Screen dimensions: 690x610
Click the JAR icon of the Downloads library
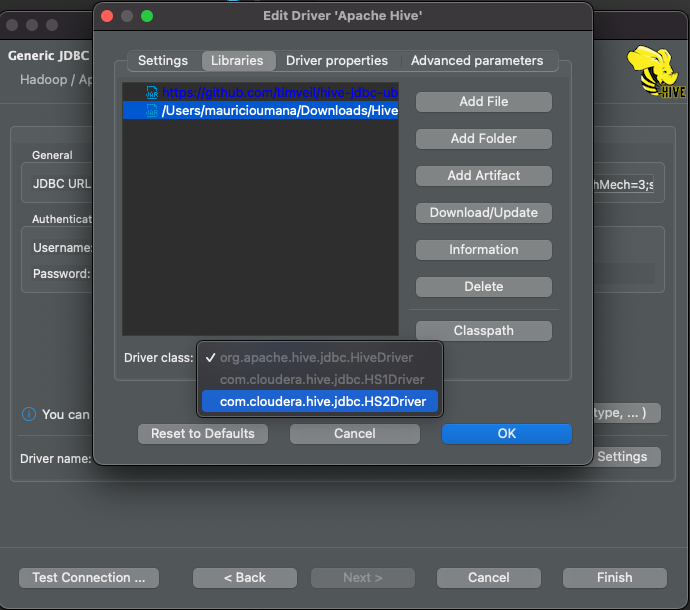152,110
